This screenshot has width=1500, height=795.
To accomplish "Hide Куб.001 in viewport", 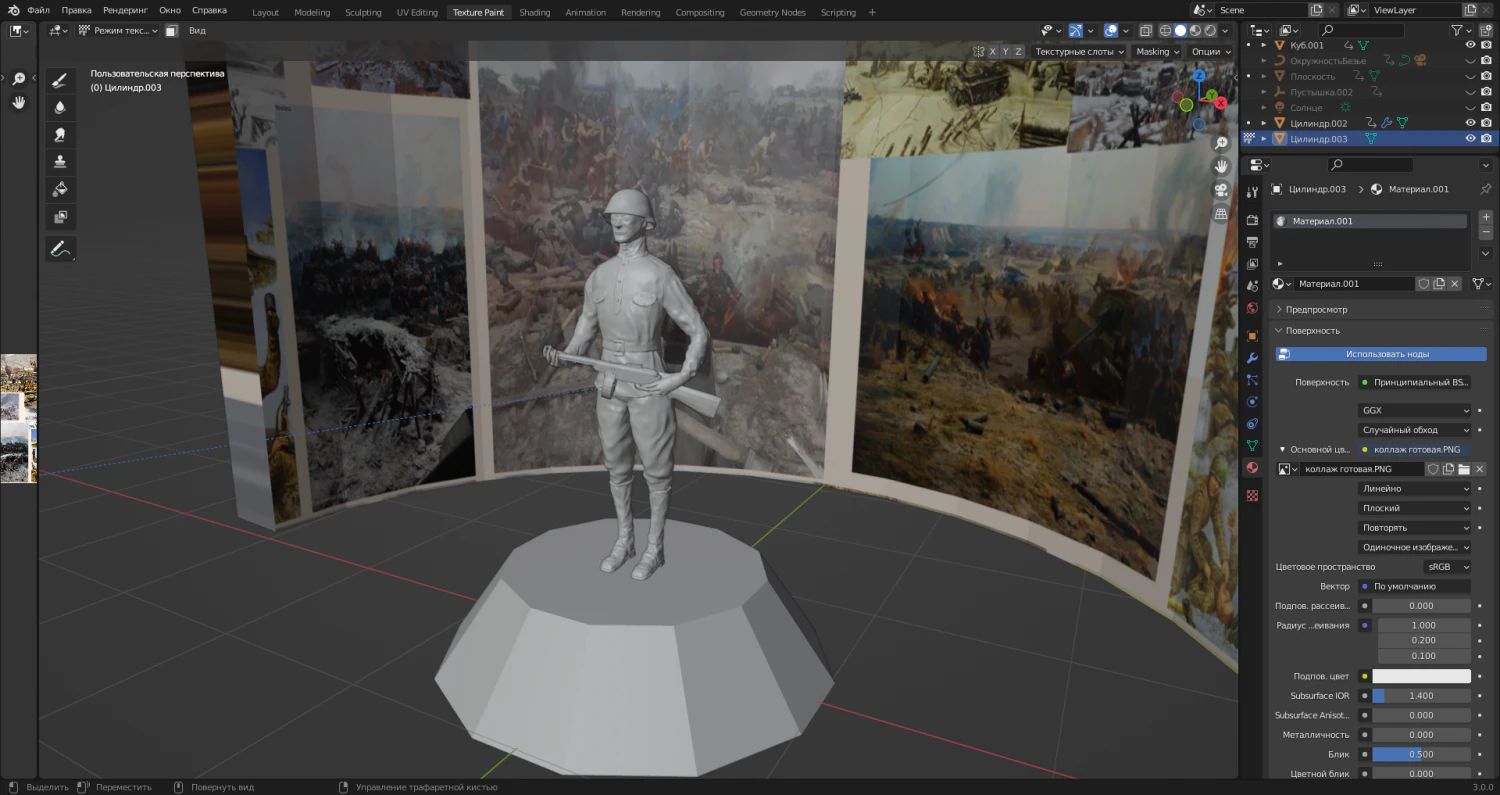I will click(x=1470, y=45).
